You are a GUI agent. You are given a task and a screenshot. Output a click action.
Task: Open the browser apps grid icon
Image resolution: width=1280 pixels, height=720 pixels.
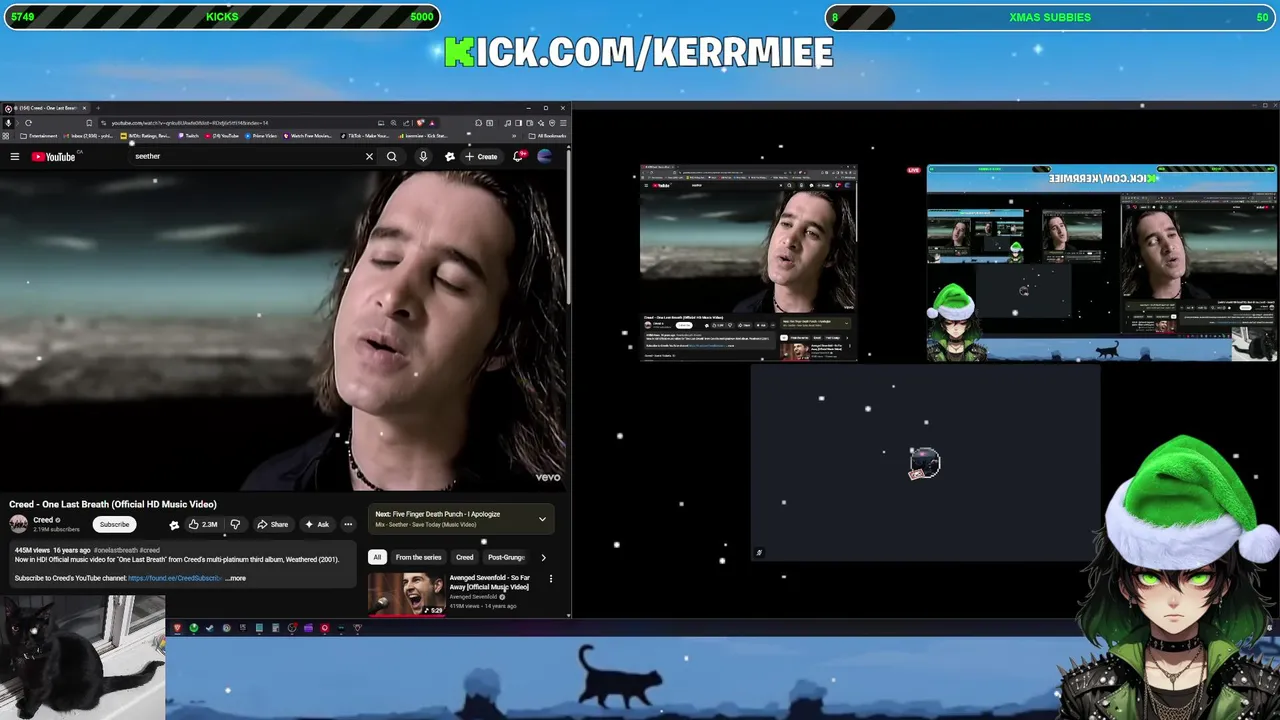pyautogui.click(x=6, y=136)
